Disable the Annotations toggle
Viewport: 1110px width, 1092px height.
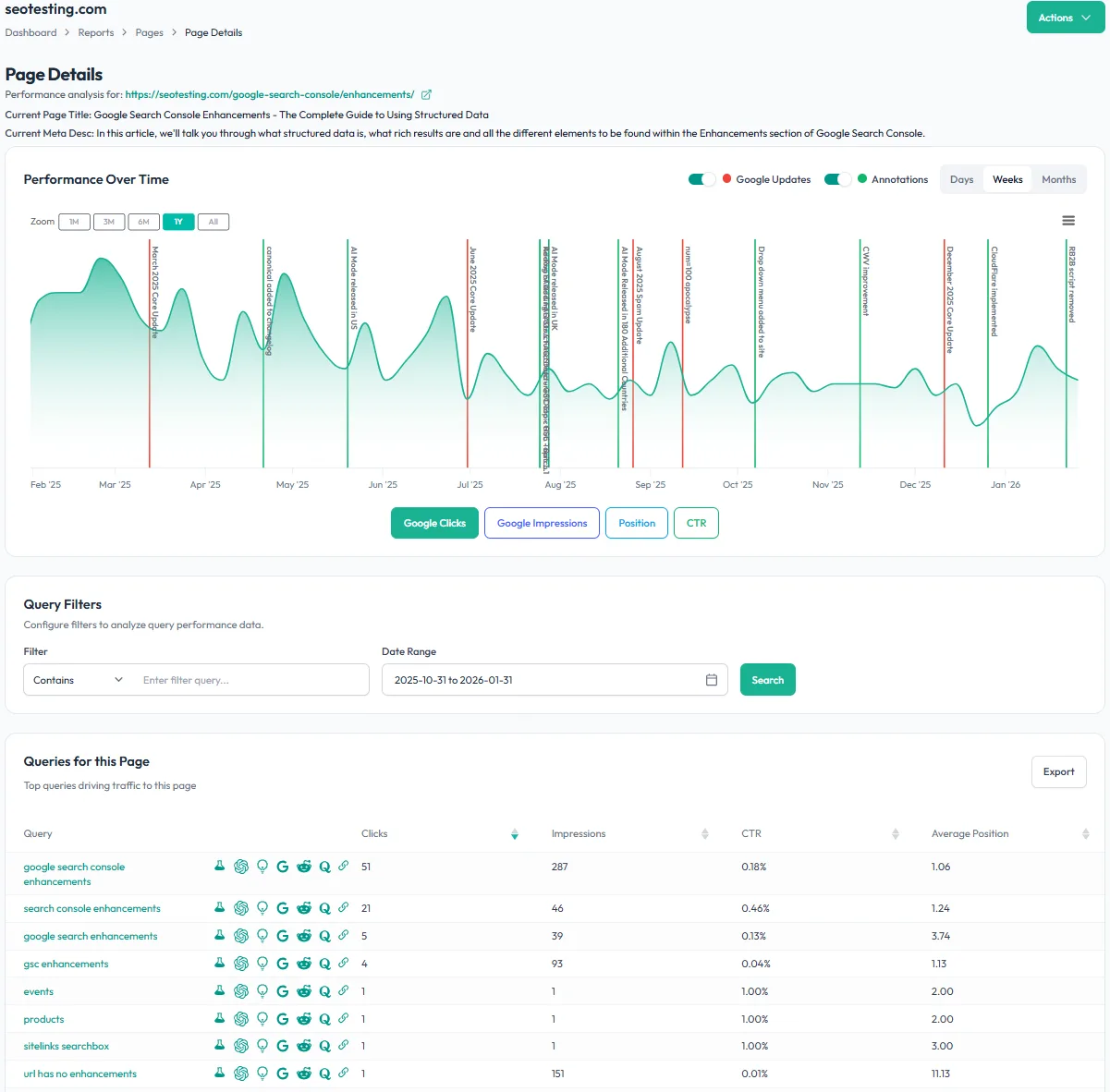click(837, 179)
